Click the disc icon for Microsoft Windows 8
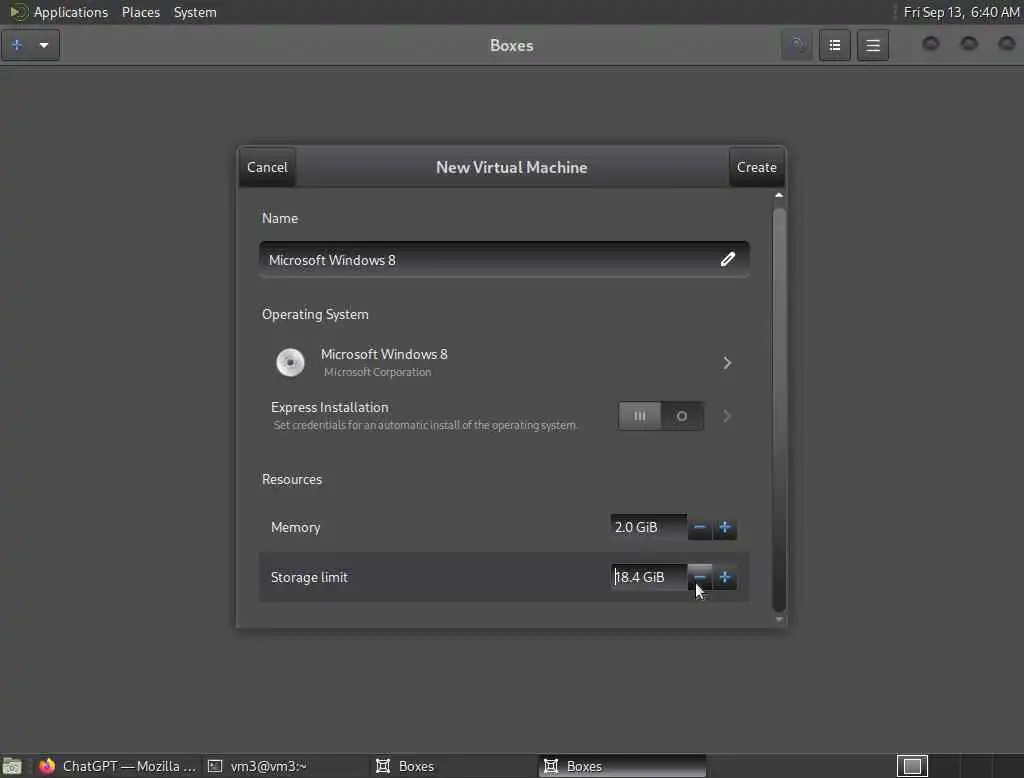This screenshot has width=1024, height=778. [291, 363]
